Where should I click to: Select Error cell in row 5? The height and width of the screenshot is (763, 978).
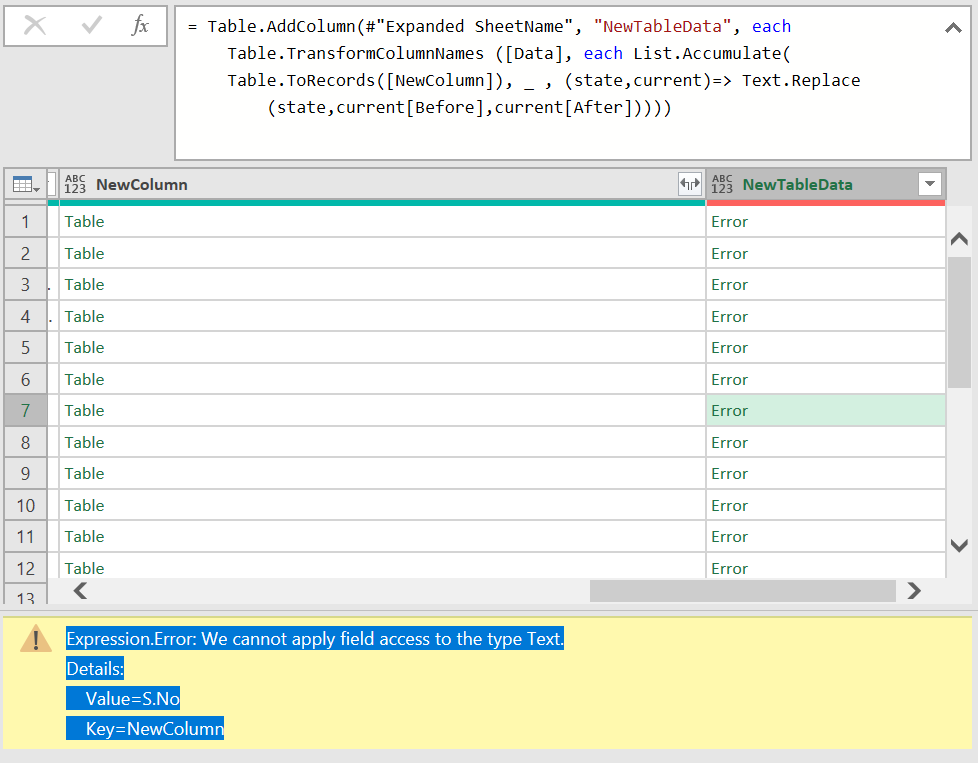pyautogui.click(x=826, y=347)
